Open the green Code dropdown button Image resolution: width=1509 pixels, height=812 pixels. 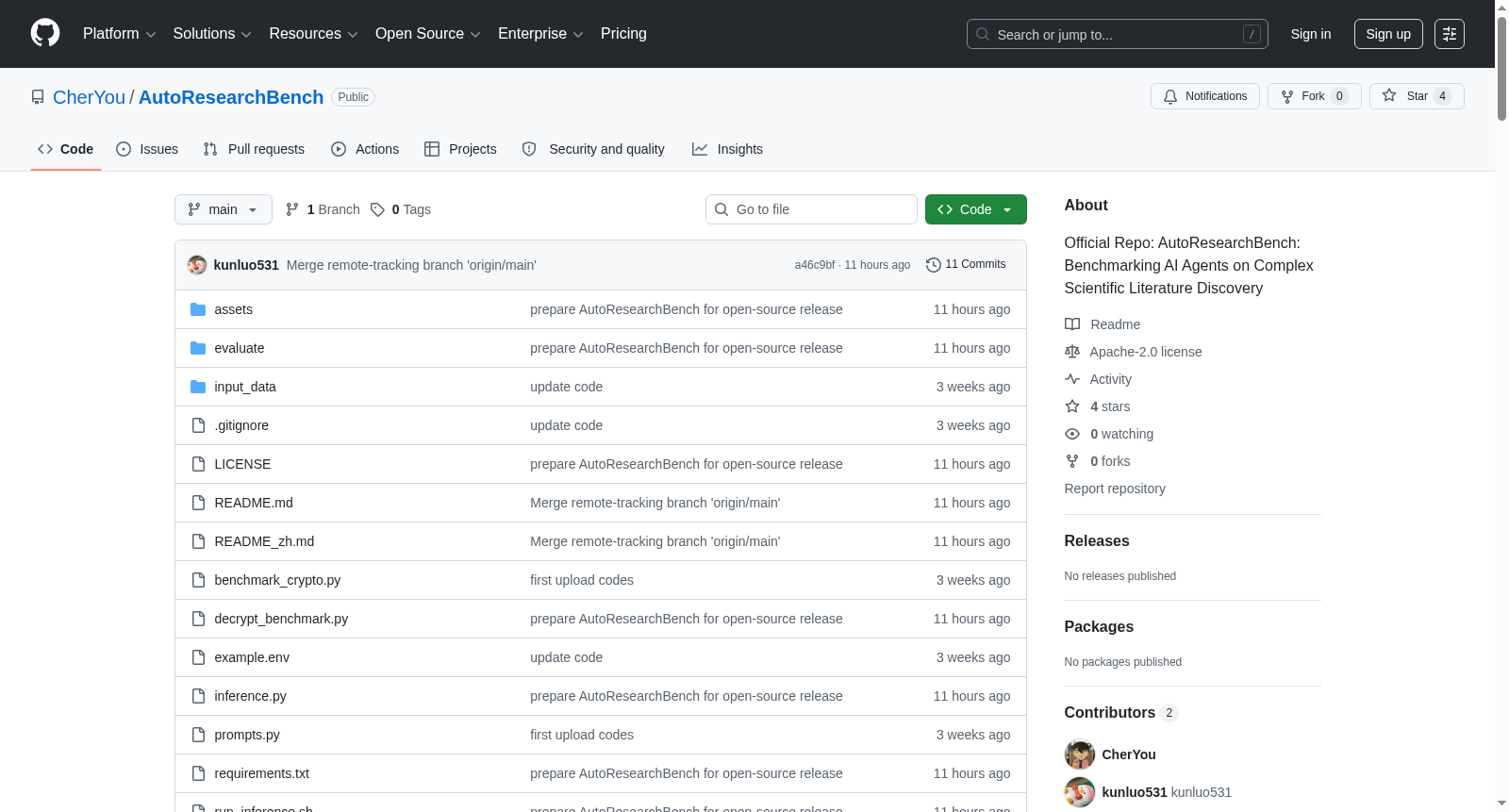tap(976, 209)
